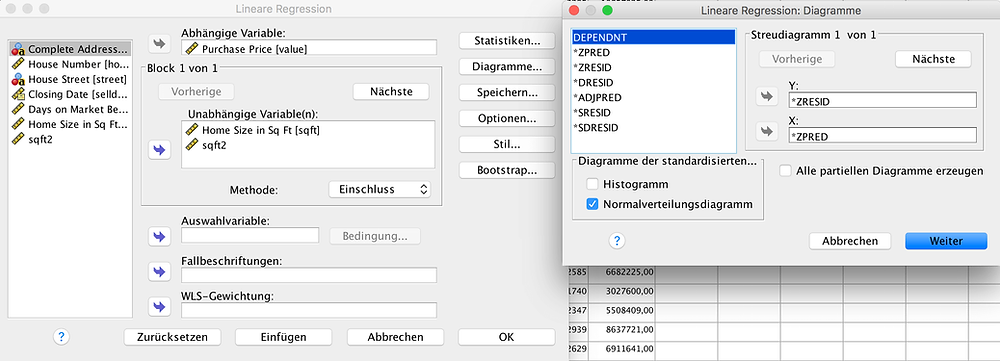The height and width of the screenshot is (361, 1000).
Task: Click the nominal icon of House Street variable
Action: 18,79
